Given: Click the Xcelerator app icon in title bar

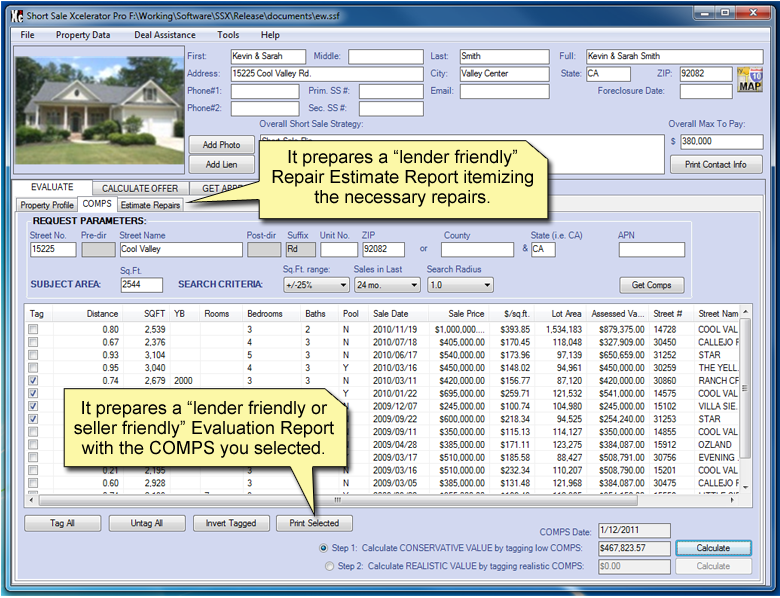Looking at the screenshot, I should tap(17, 15).
